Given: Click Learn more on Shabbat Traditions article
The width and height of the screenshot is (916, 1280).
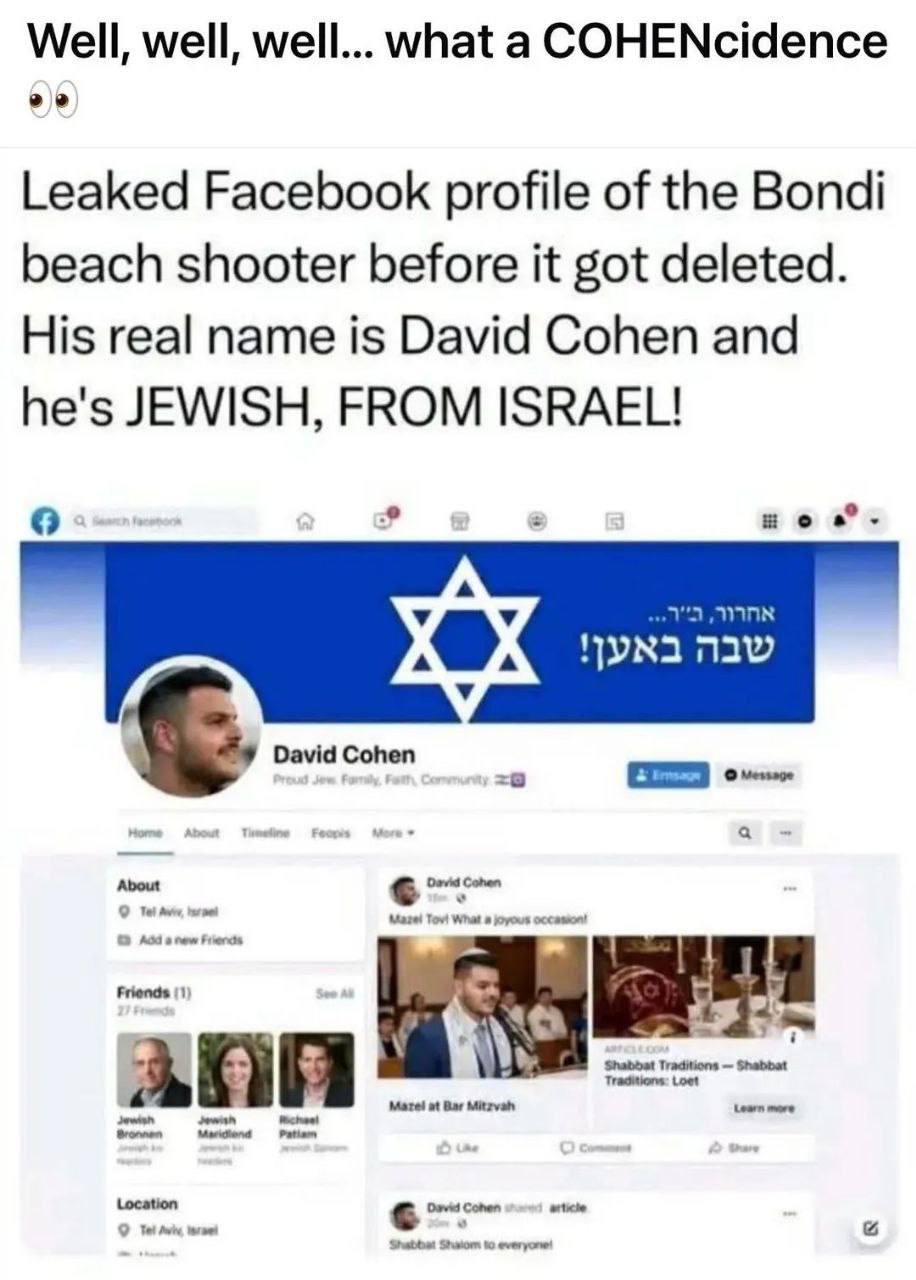Looking at the screenshot, I should pos(764,1108).
